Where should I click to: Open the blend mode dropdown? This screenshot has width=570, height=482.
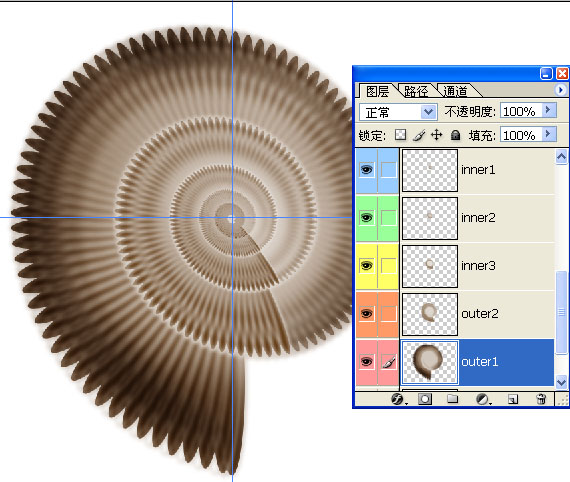[x=398, y=112]
